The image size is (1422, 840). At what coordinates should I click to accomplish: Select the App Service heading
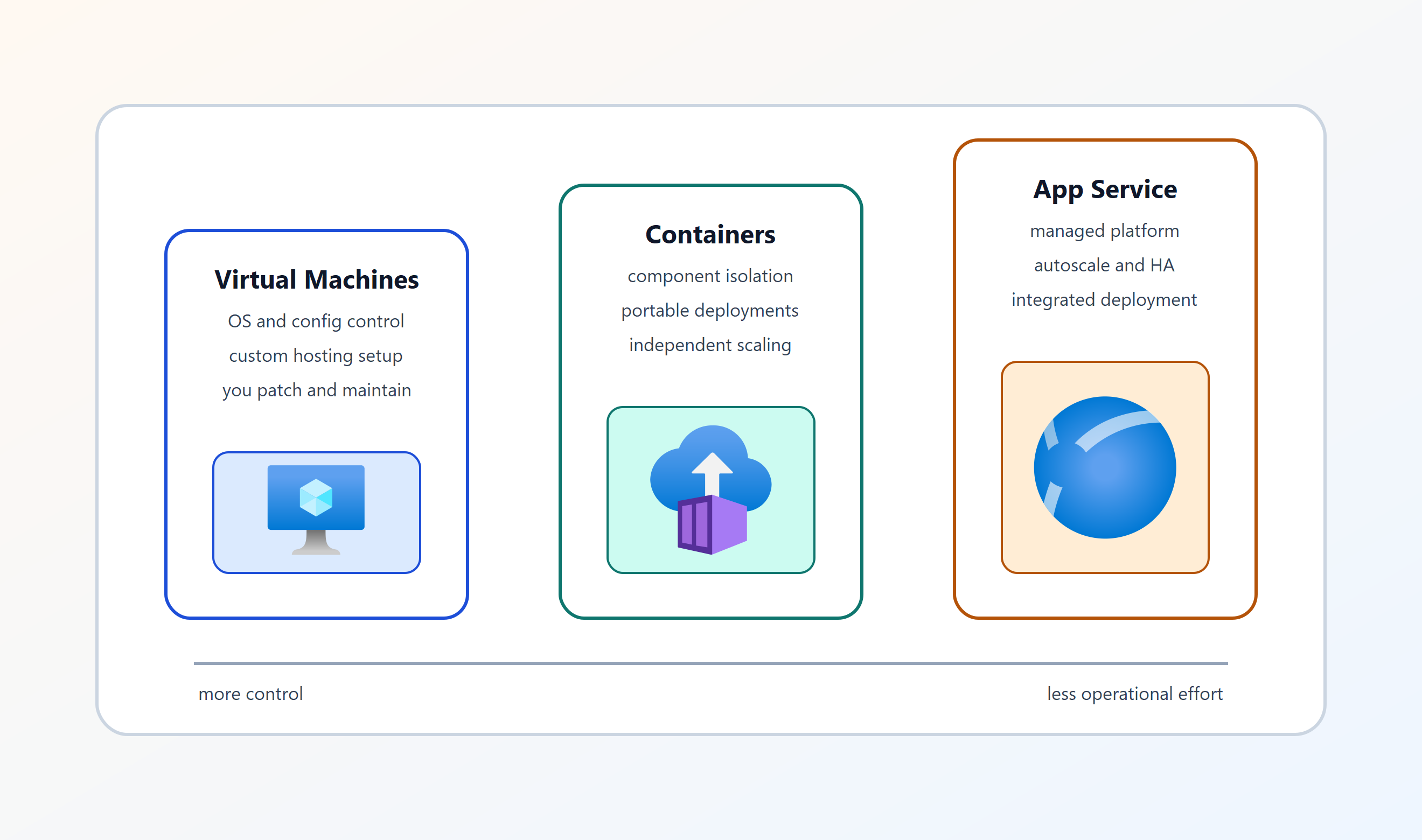pos(1104,189)
